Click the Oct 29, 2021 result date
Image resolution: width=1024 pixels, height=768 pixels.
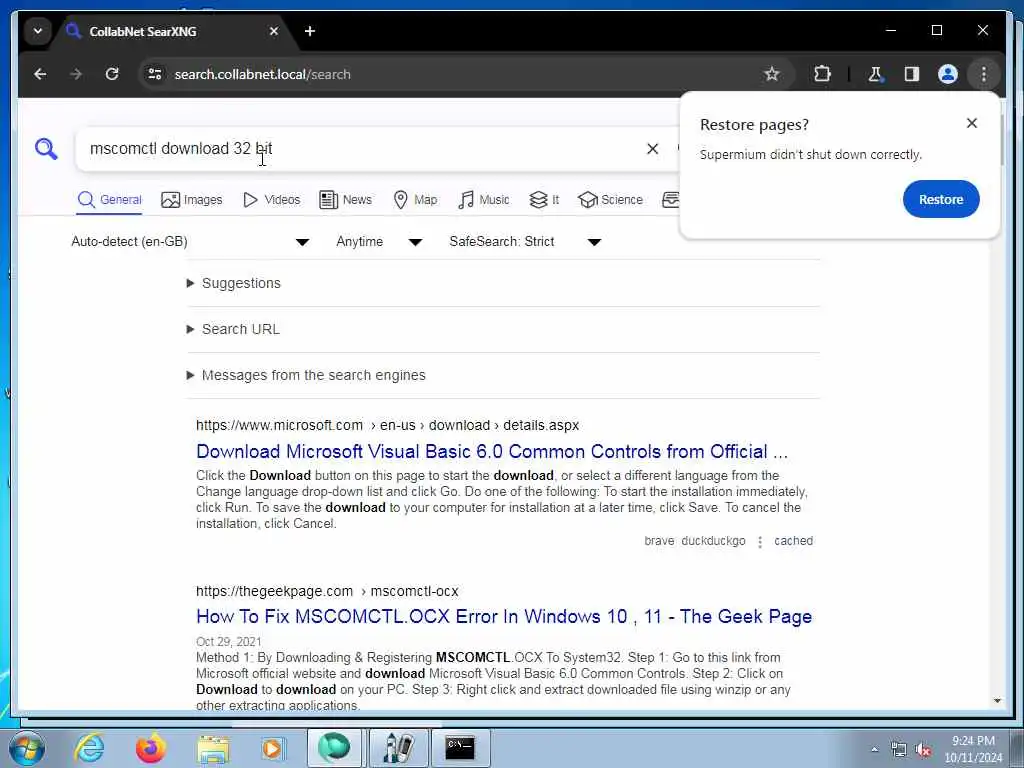[x=229, y=641]
